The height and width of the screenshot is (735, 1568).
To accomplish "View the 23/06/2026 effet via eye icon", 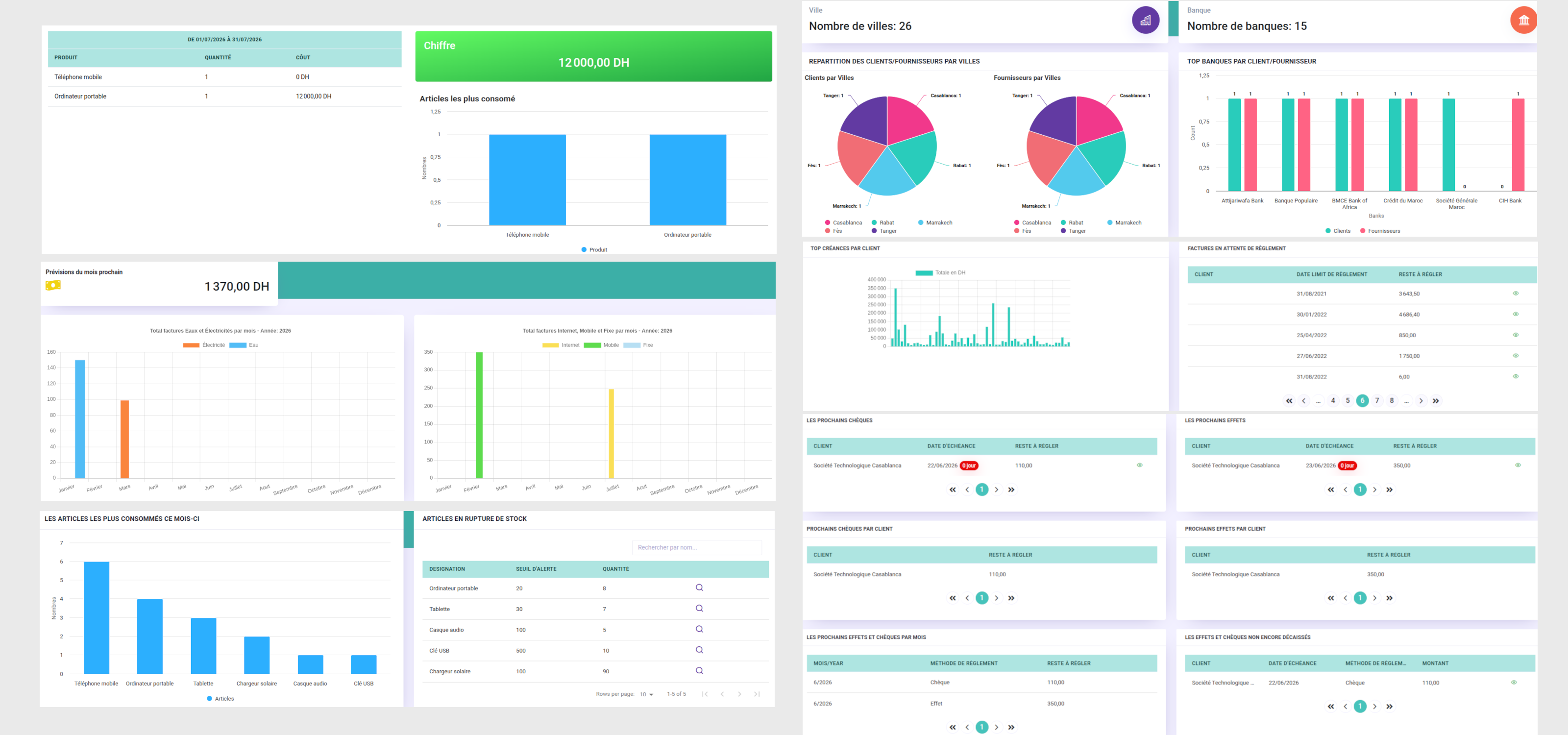I will (x=1518, y=465).
